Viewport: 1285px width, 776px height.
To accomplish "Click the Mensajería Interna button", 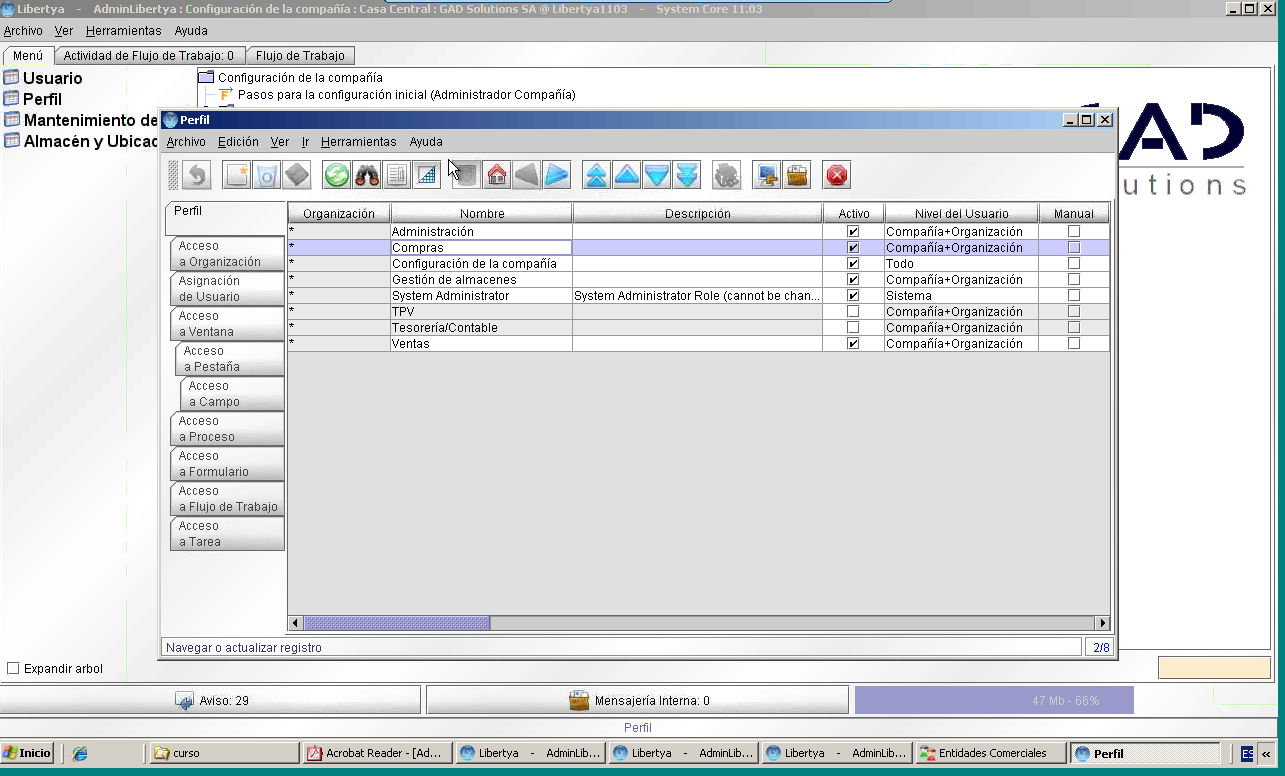I will click(637, 701).
